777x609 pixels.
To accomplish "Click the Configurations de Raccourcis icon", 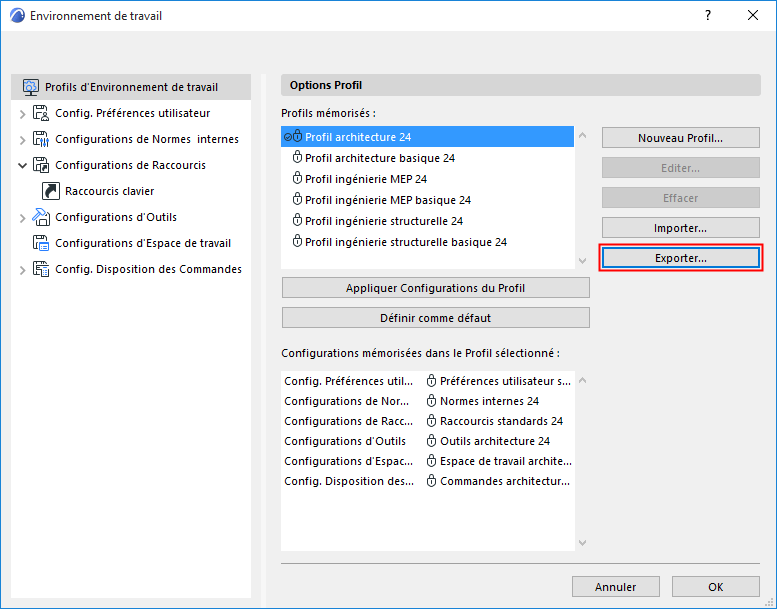I will click(41, 165).
